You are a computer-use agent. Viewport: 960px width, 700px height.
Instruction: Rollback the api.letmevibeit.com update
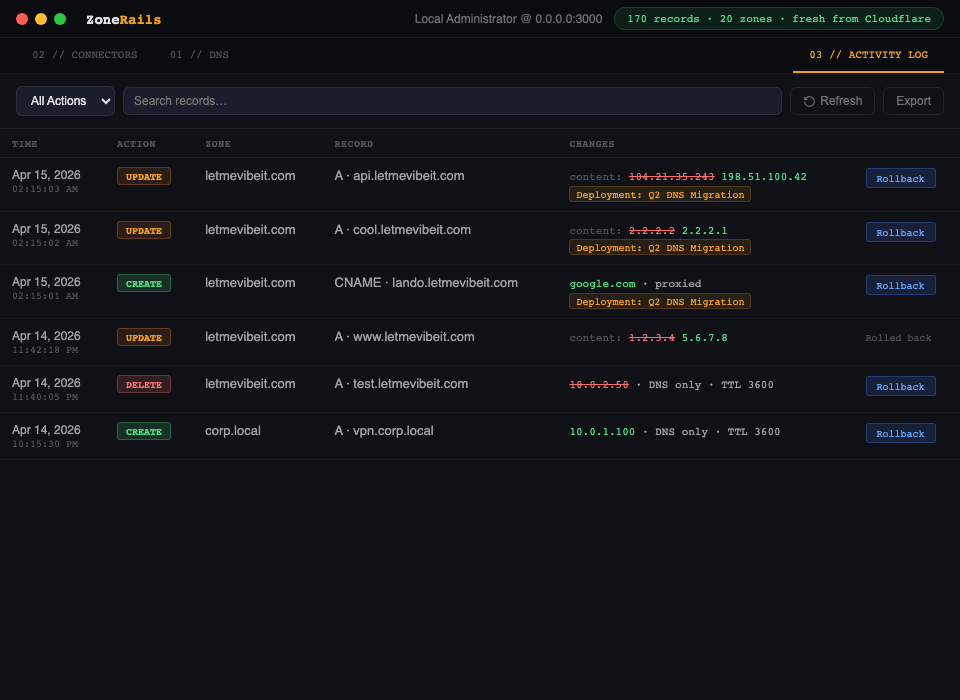coord(900,179)
